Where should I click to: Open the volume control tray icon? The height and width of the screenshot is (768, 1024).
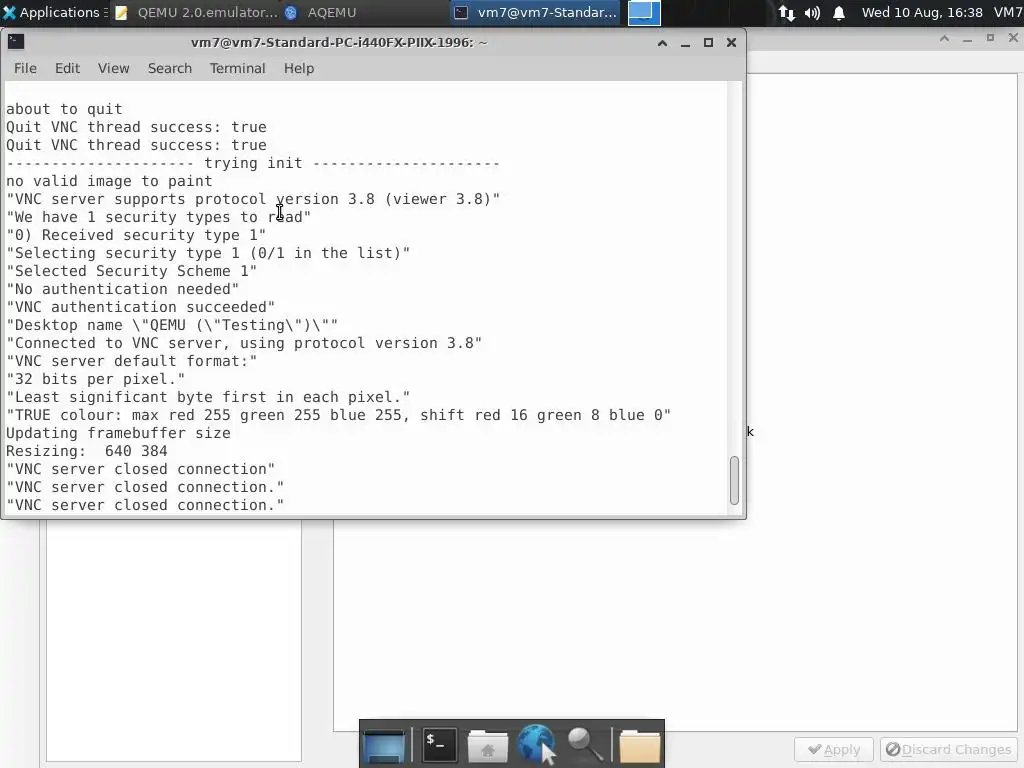pos(812,12)
